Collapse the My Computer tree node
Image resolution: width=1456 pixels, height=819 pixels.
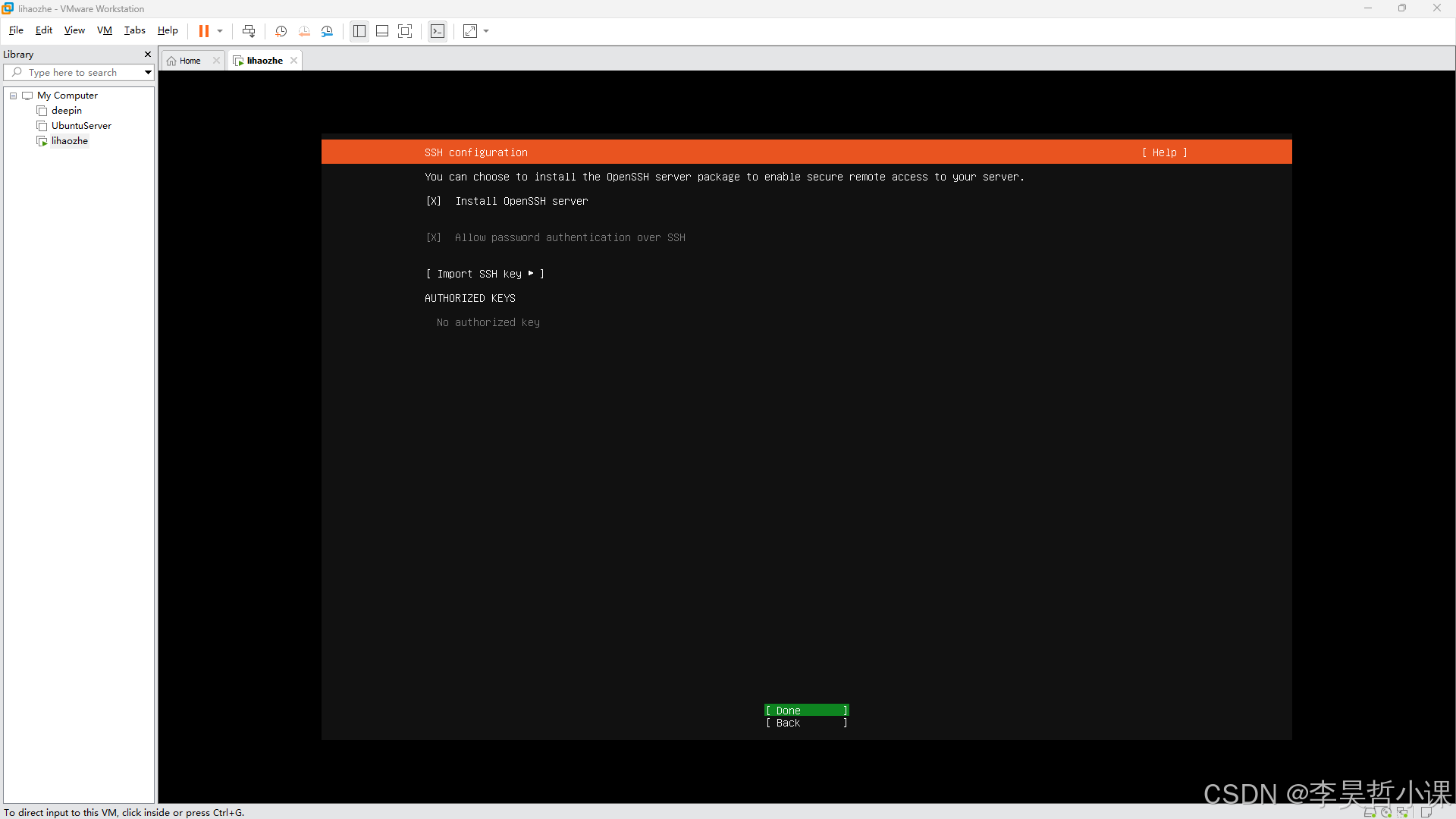tap(13, 96)
